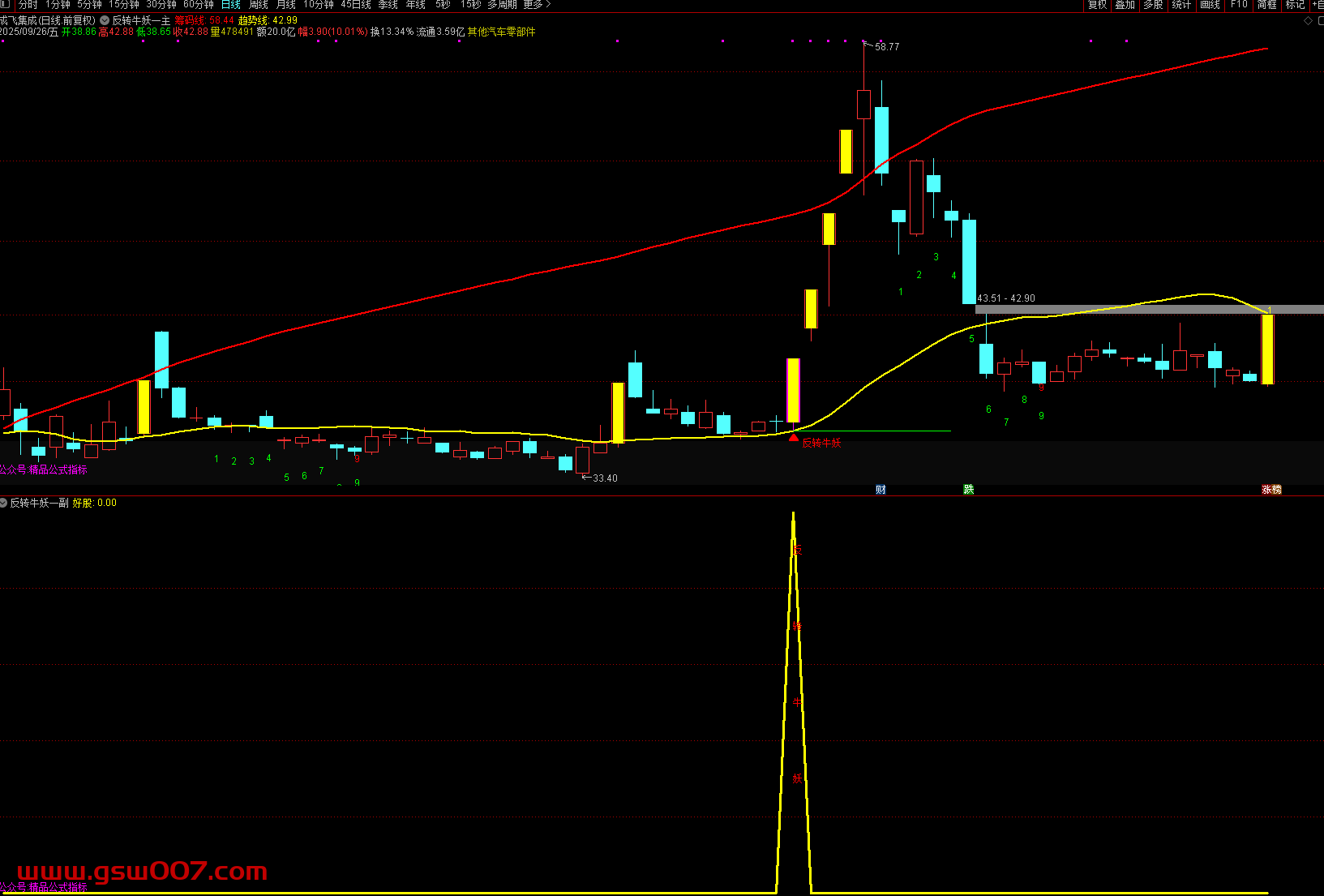Click the 趋势线 42.99 indicator value

(268, 20)
